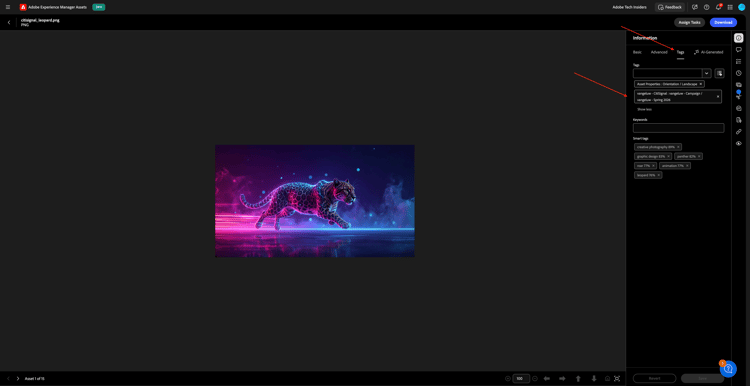Open the Comments panel icon
The image size is (750, 386).
coord(739,50)
